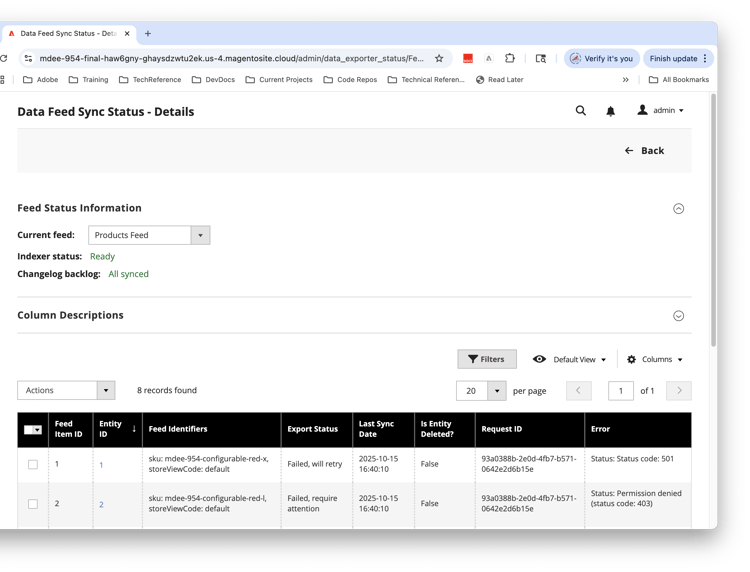This screenshot has height=572, width=750.
Task: Open the Adobe bookmarks folder
Action: pos(41,80)
